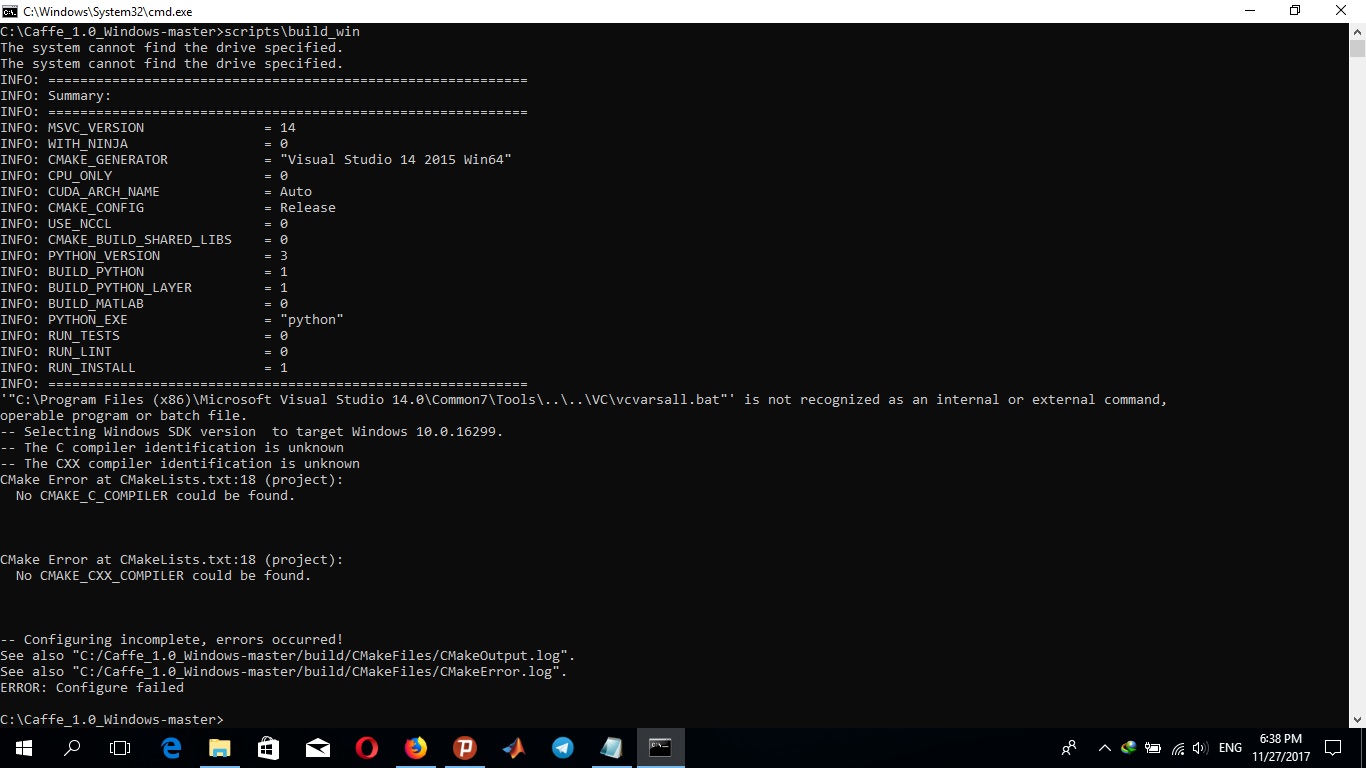Open cmd.exe window system menu icon
The image size is (1366, 768).
tap(9, 10)
